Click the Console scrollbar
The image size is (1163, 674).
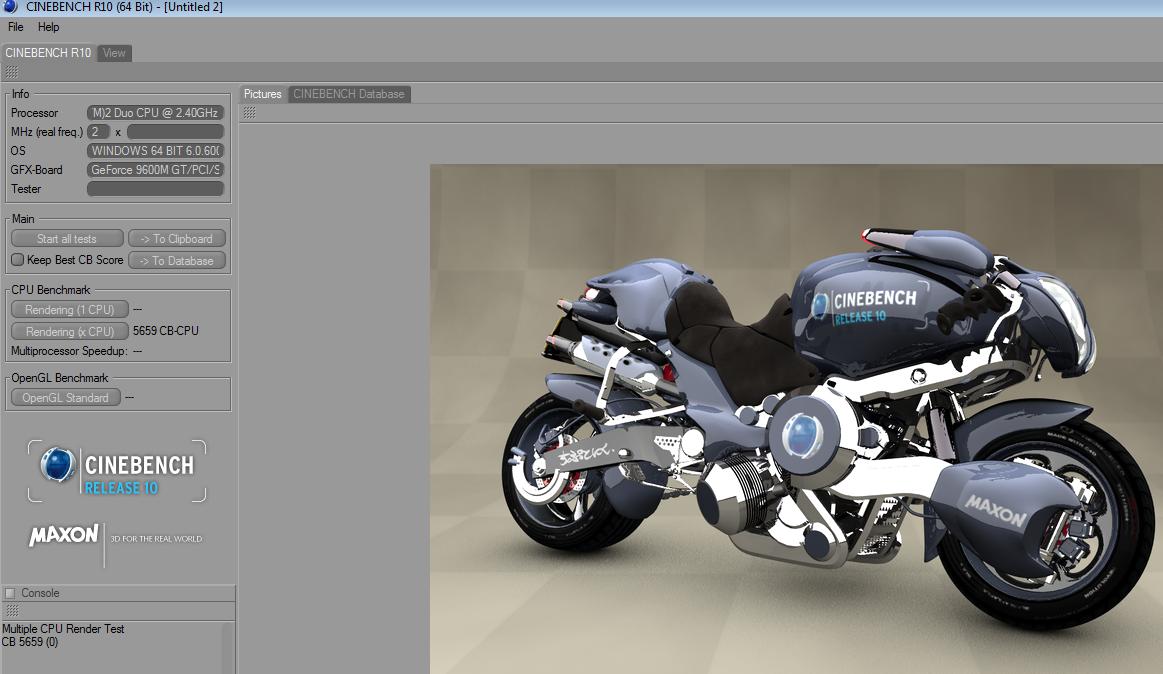tap(228, 648)
